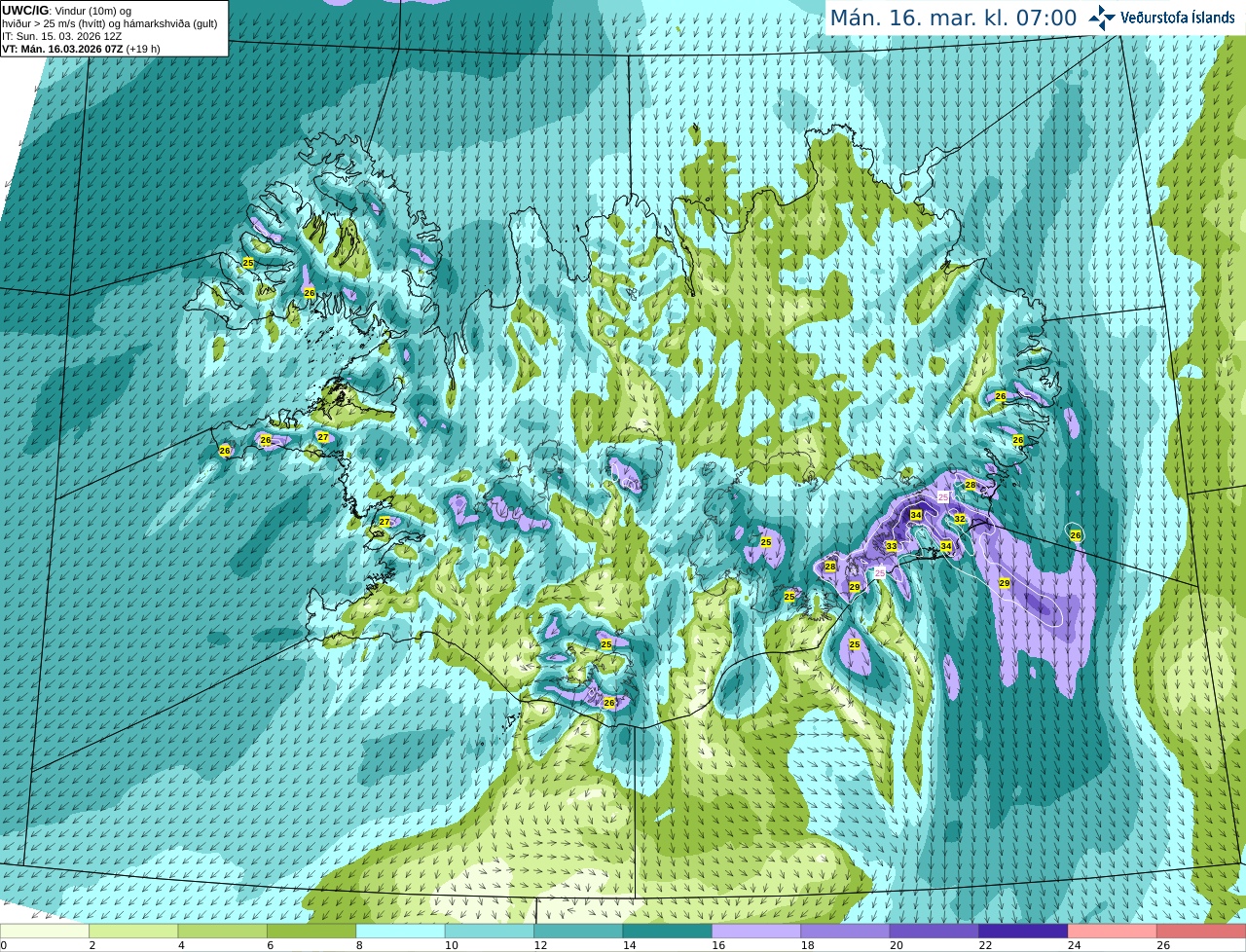This screenshot has width=1246, height=952.
Task: Pick the 16–18 m/s light purple legend swatch
Action: (756, 932)
